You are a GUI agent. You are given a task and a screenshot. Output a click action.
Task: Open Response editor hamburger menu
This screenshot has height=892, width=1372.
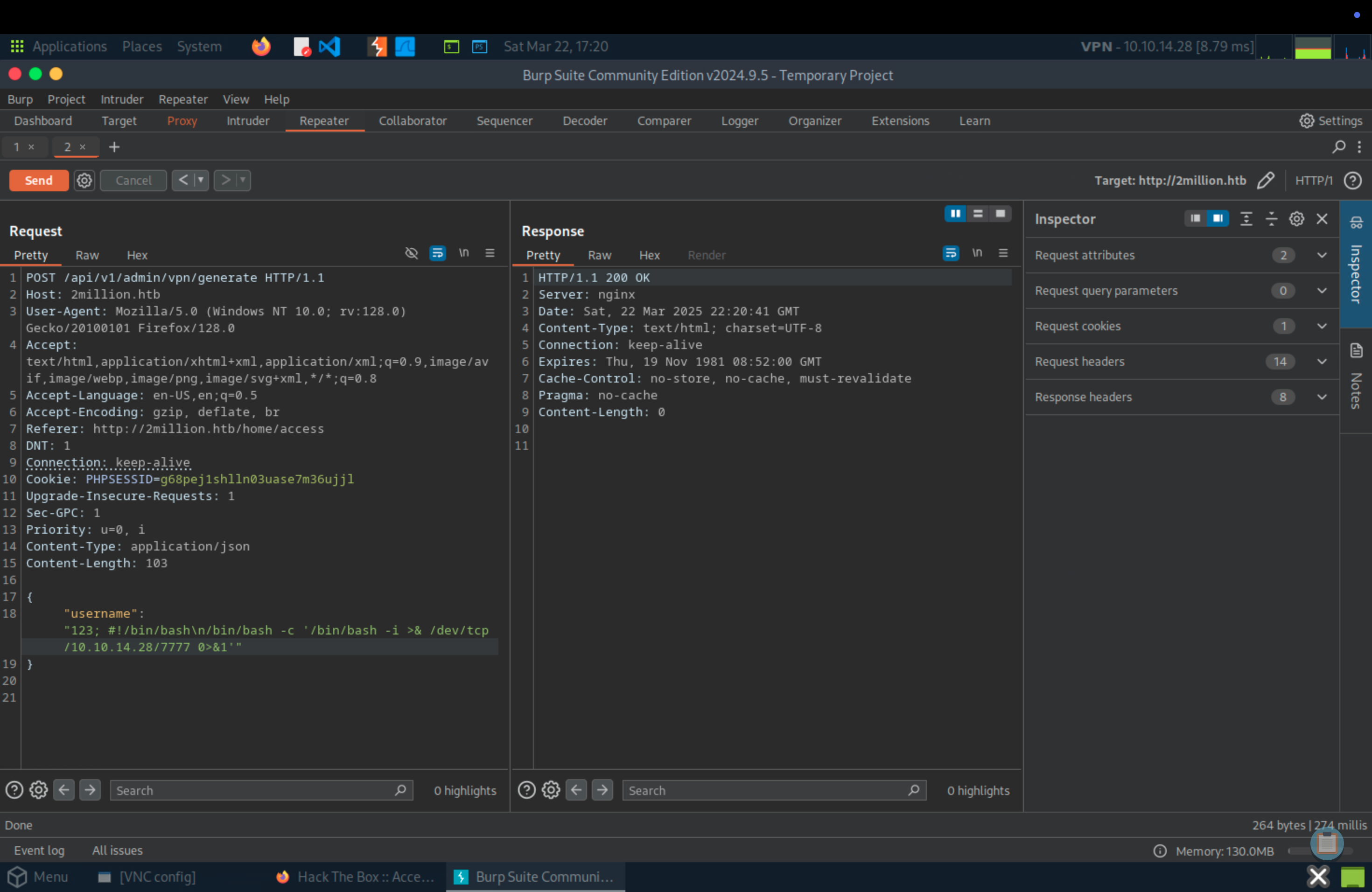pos(1003,252)
